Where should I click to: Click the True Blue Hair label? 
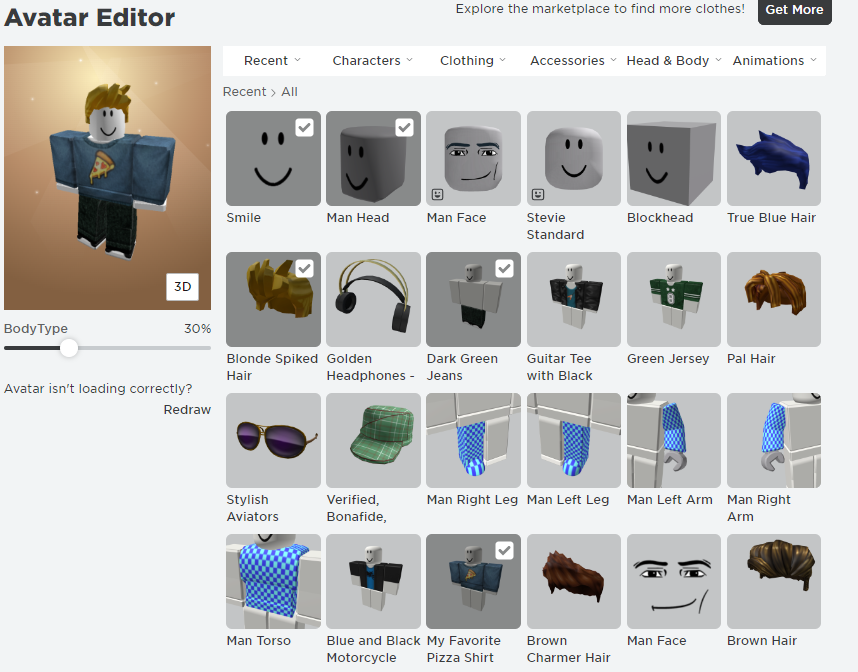(x=771, y=218)
